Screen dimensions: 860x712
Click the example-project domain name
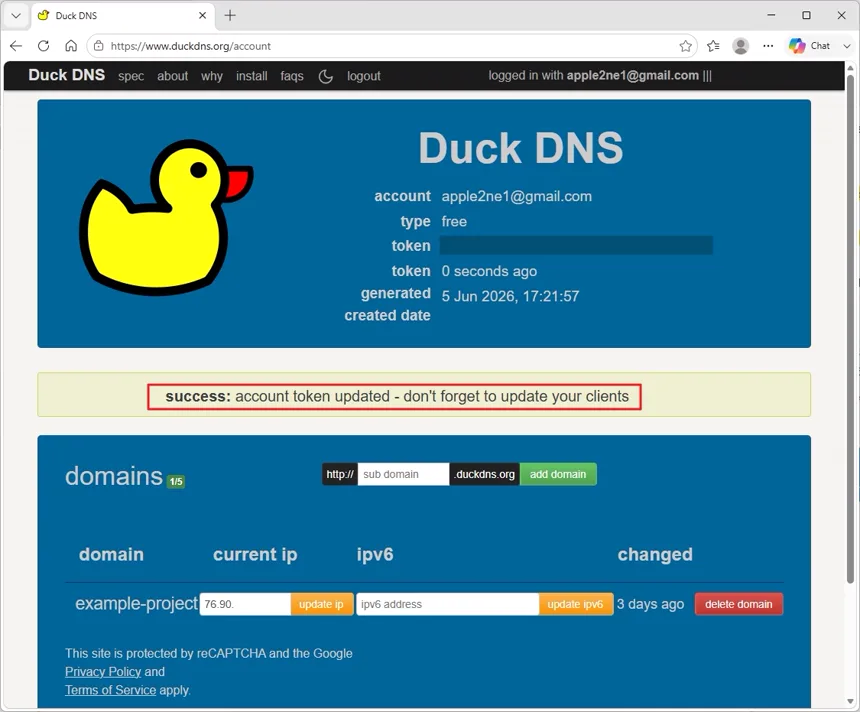pos(136,603)
